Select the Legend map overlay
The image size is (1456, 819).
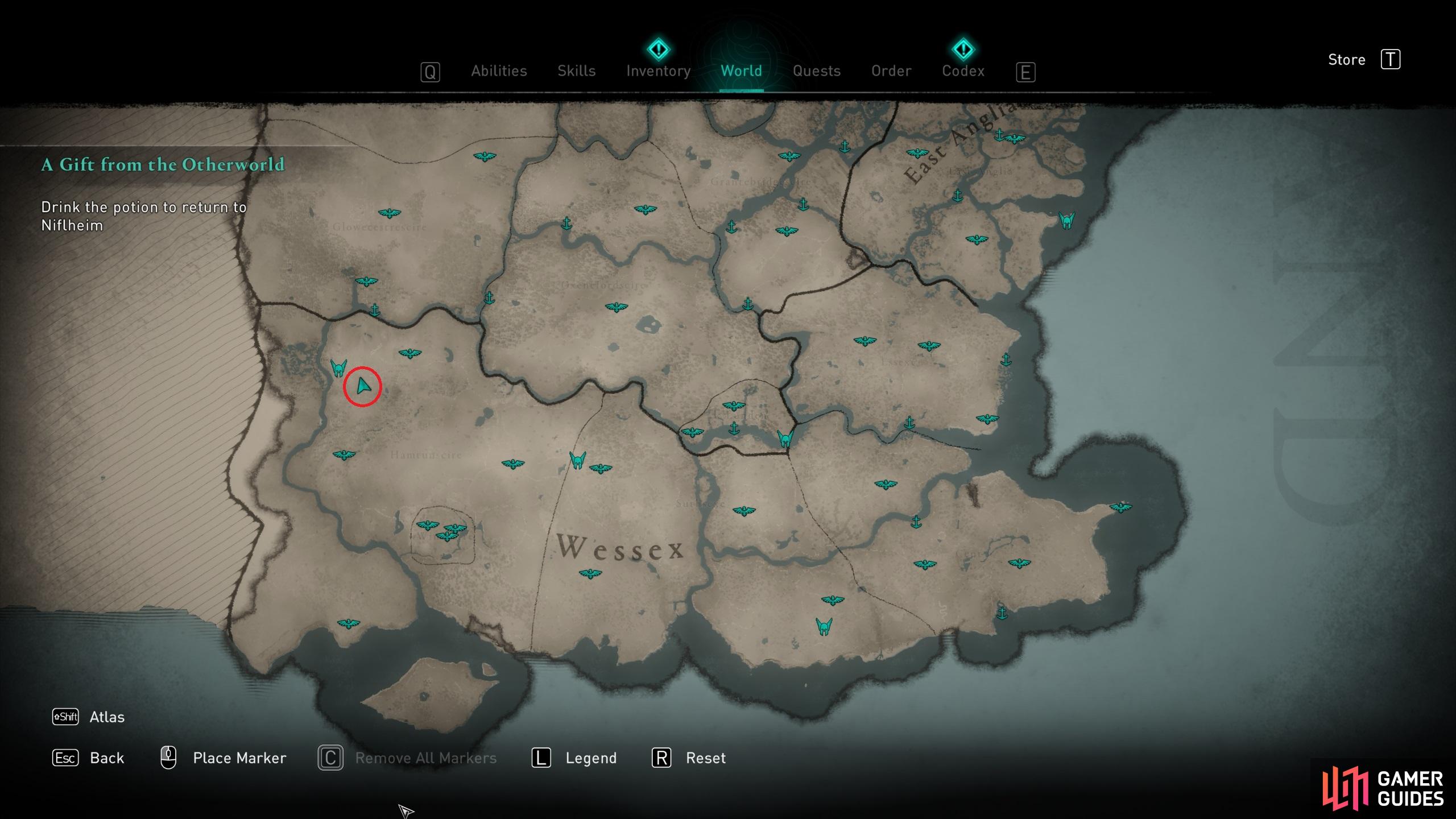(x=590, y=758)
